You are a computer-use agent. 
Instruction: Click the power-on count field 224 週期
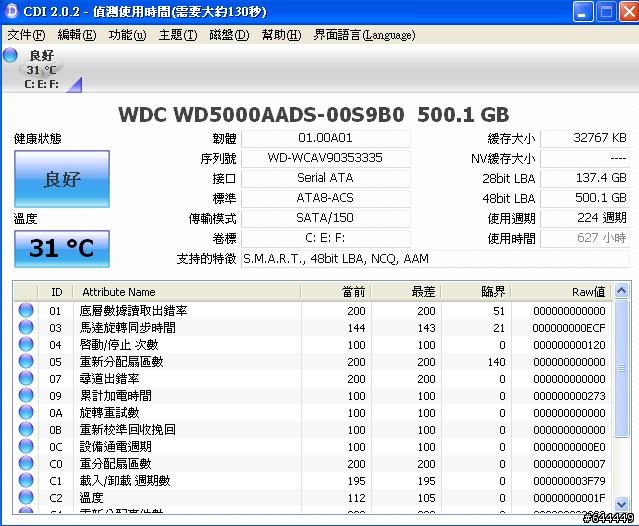pos(585,218)
